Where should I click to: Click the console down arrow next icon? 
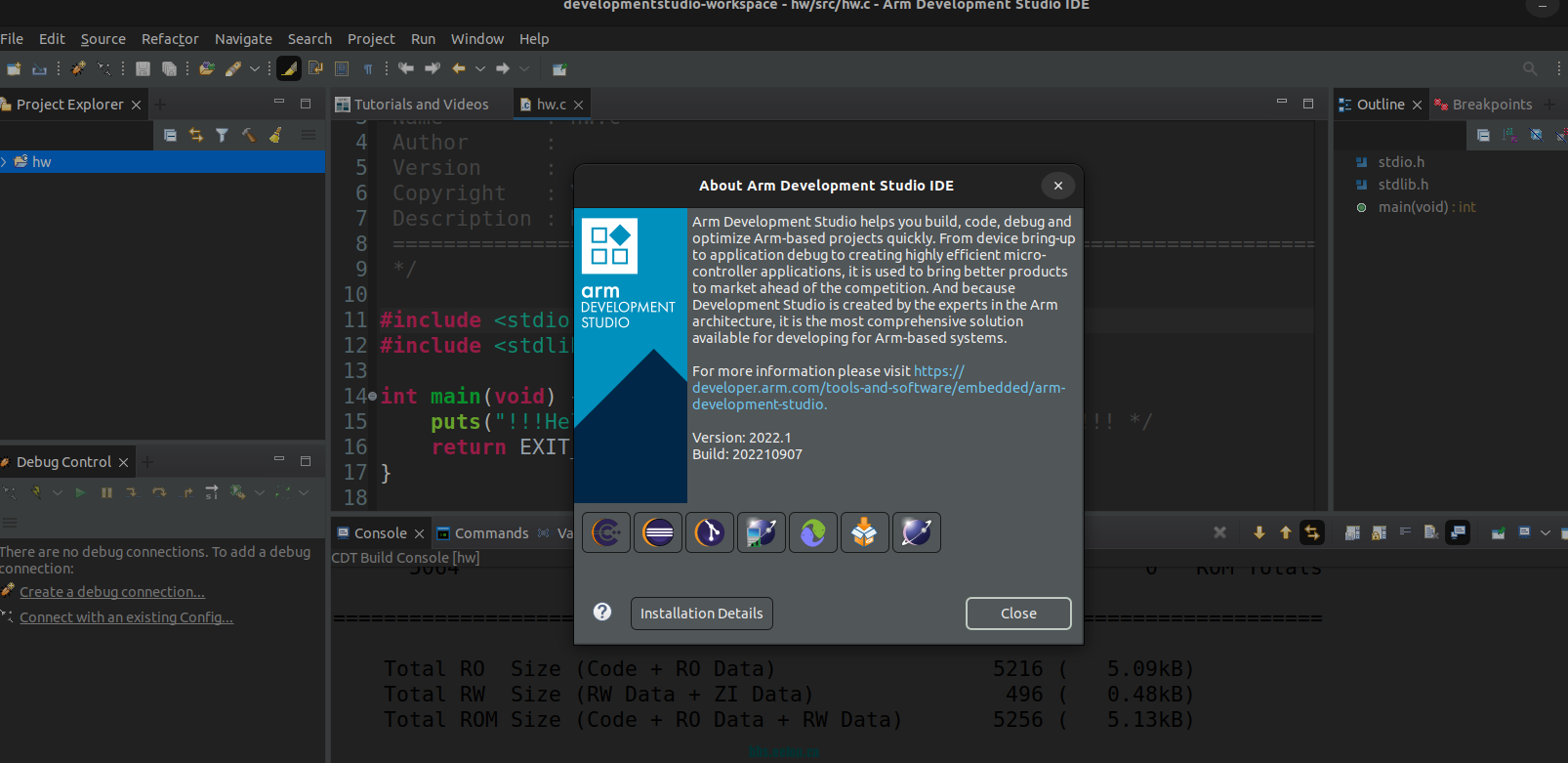pos(1259,532)
